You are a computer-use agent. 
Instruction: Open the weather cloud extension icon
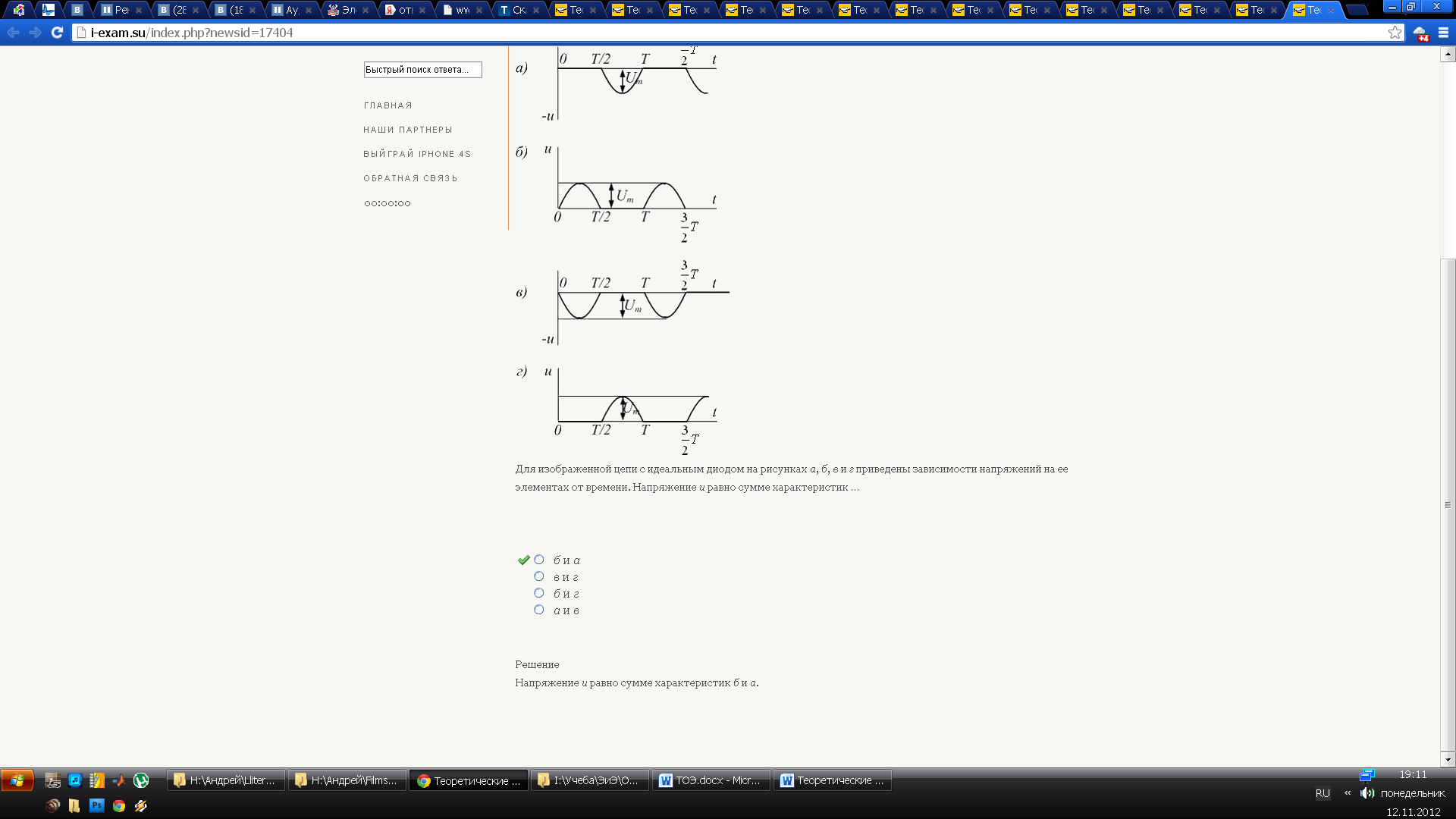click(1420, 33)
